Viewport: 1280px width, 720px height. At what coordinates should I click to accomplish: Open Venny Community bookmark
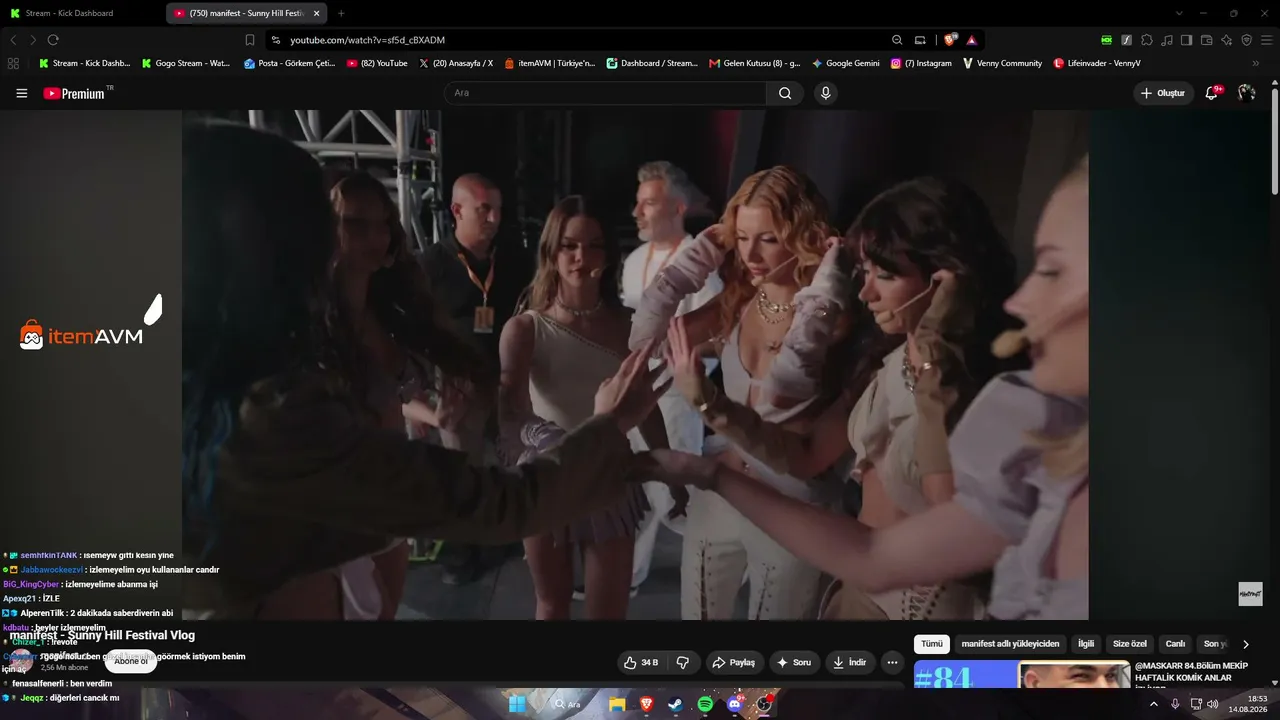click(x=1002, y=63)
